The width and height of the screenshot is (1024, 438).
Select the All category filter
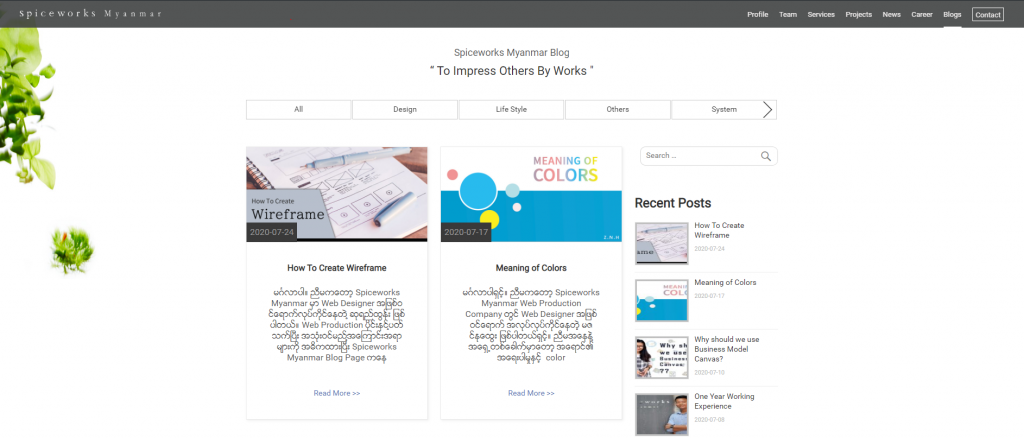tap(298, 110)
